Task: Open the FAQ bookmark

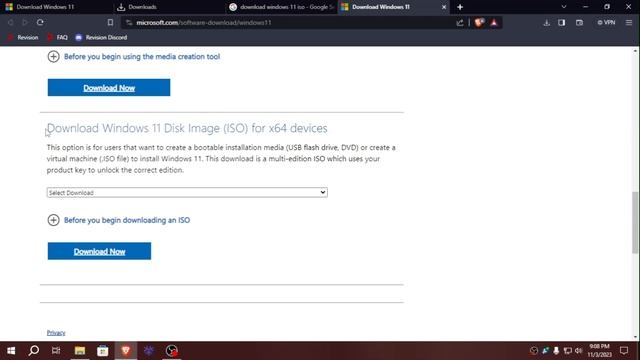Action: coord(57,38)
